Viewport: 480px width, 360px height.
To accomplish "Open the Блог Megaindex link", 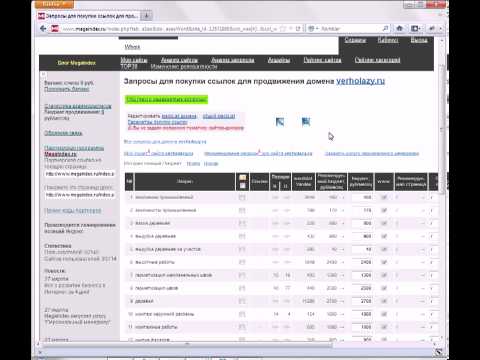I will (77, 63).
